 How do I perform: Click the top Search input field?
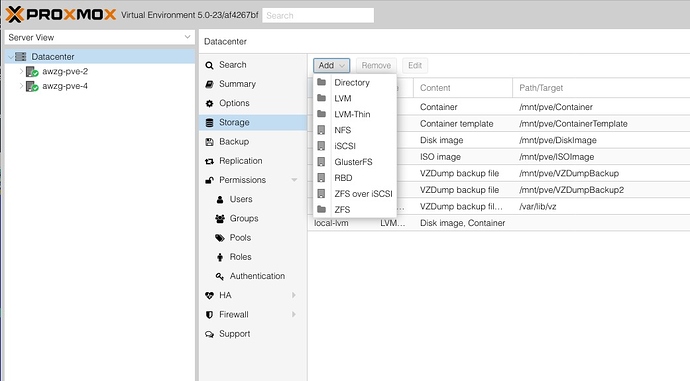pyautogui.click(x=318, y=15)
